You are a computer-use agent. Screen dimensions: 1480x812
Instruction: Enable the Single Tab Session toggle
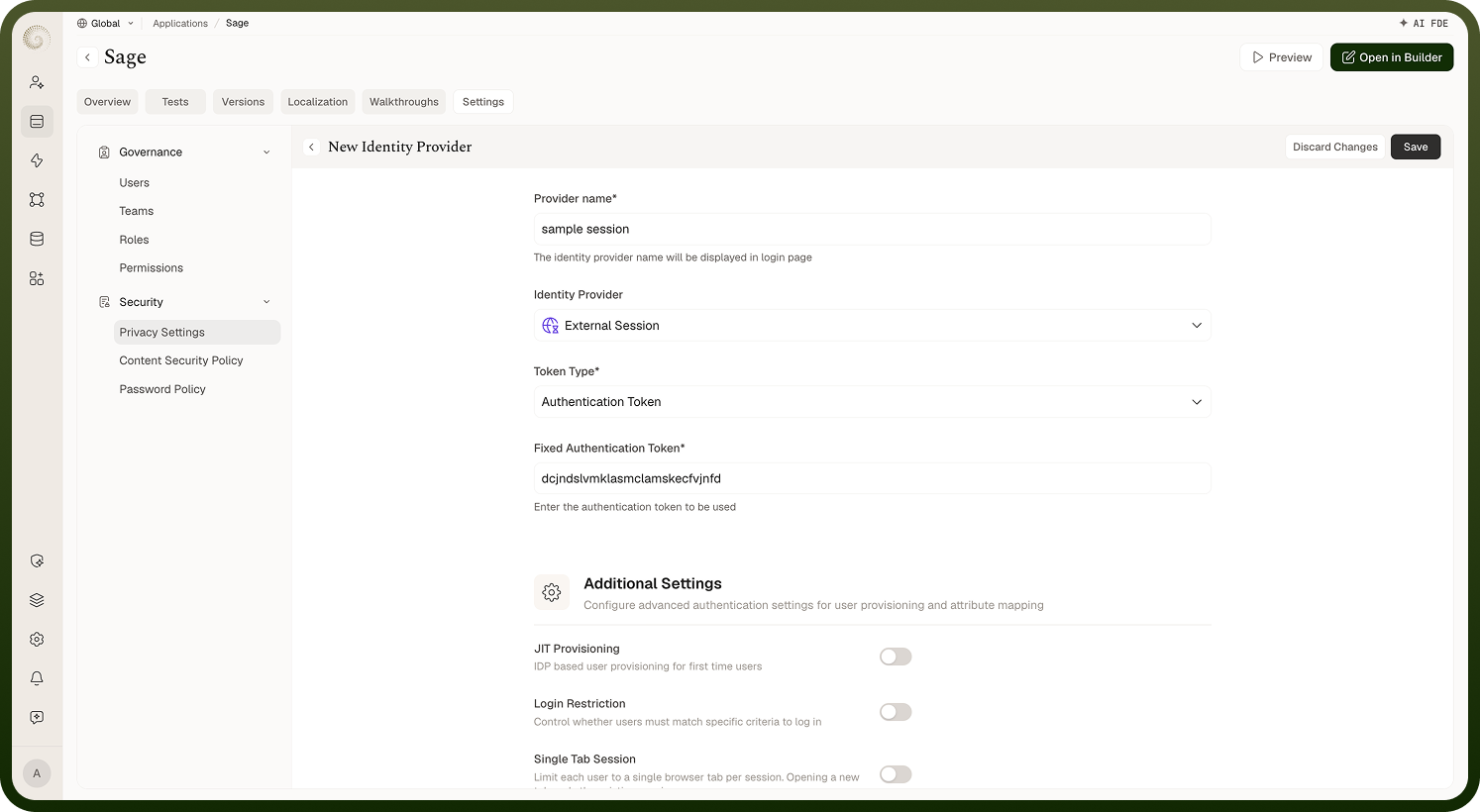(x=896, y=774)
